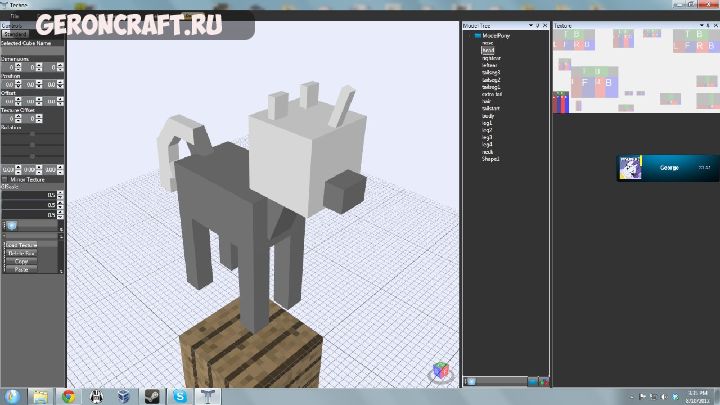Increase the second Texture Offset value

point(39,116)
